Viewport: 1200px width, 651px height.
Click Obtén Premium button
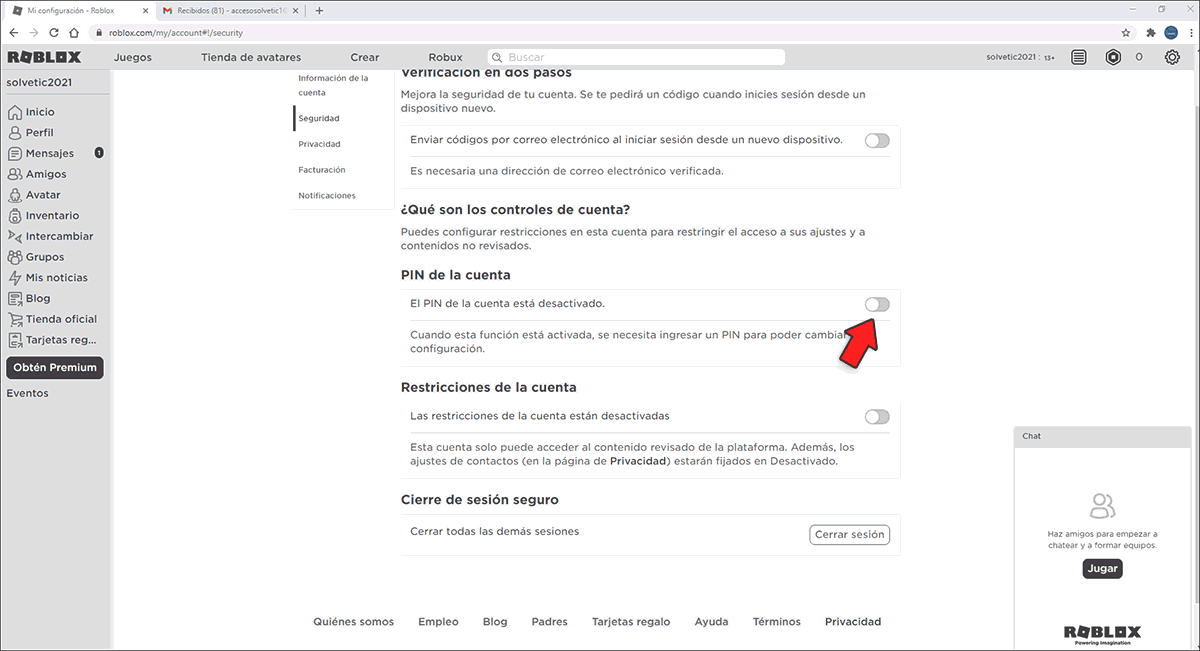(x=55, y=367)
